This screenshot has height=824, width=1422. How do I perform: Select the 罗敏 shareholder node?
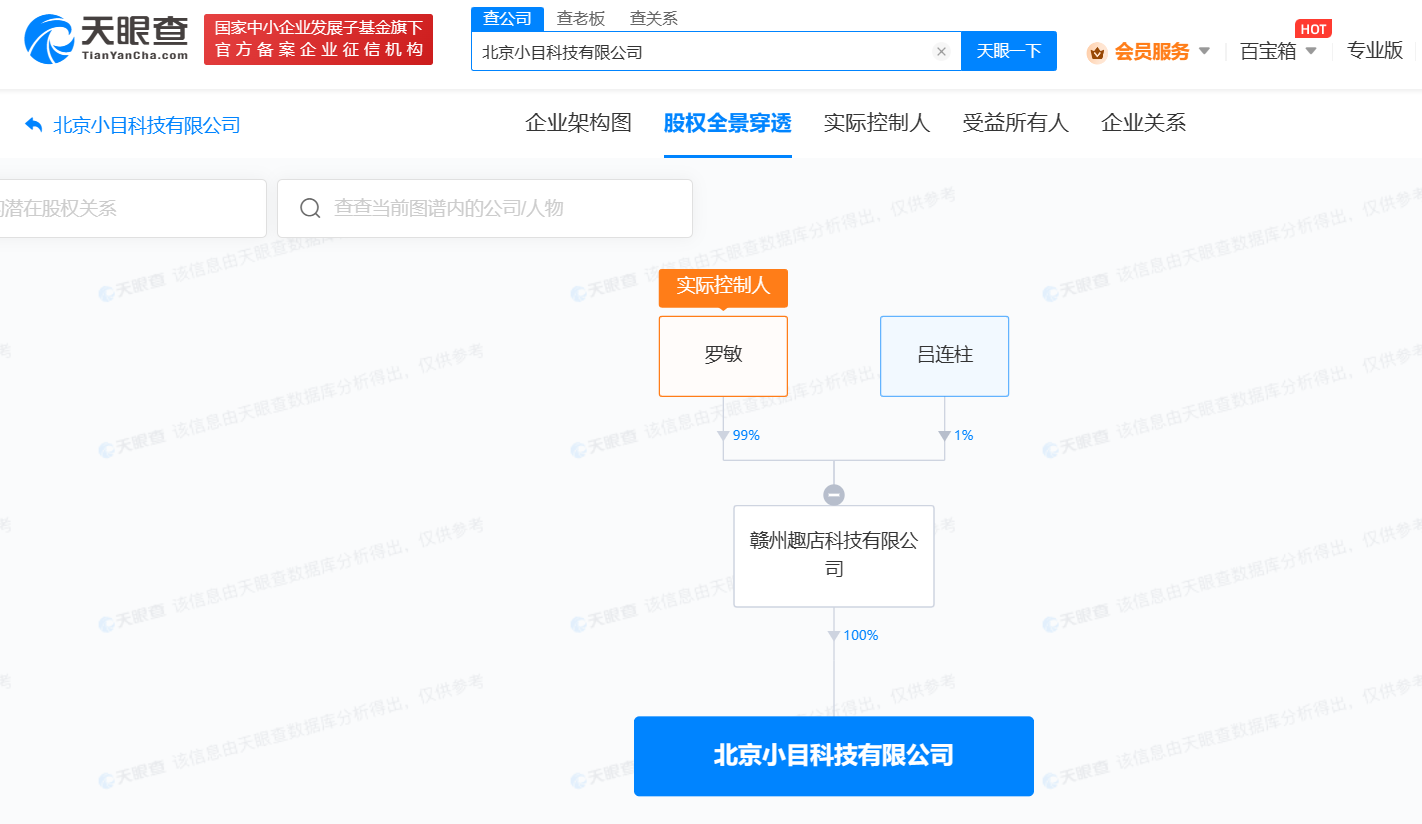723,356
